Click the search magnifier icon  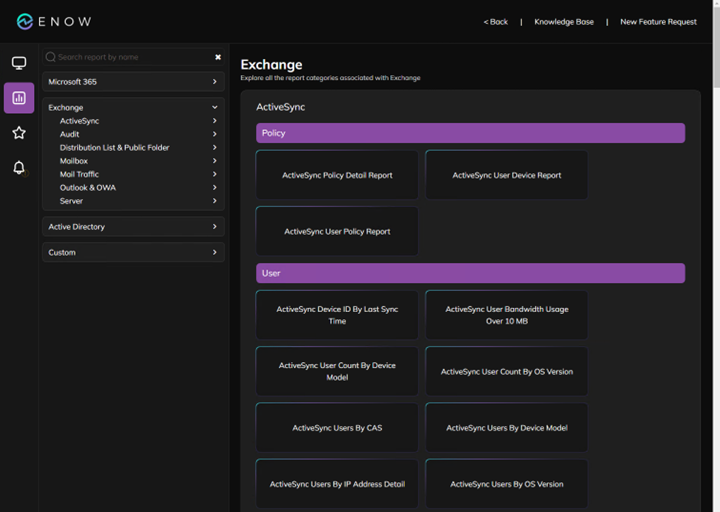point(51,57)
